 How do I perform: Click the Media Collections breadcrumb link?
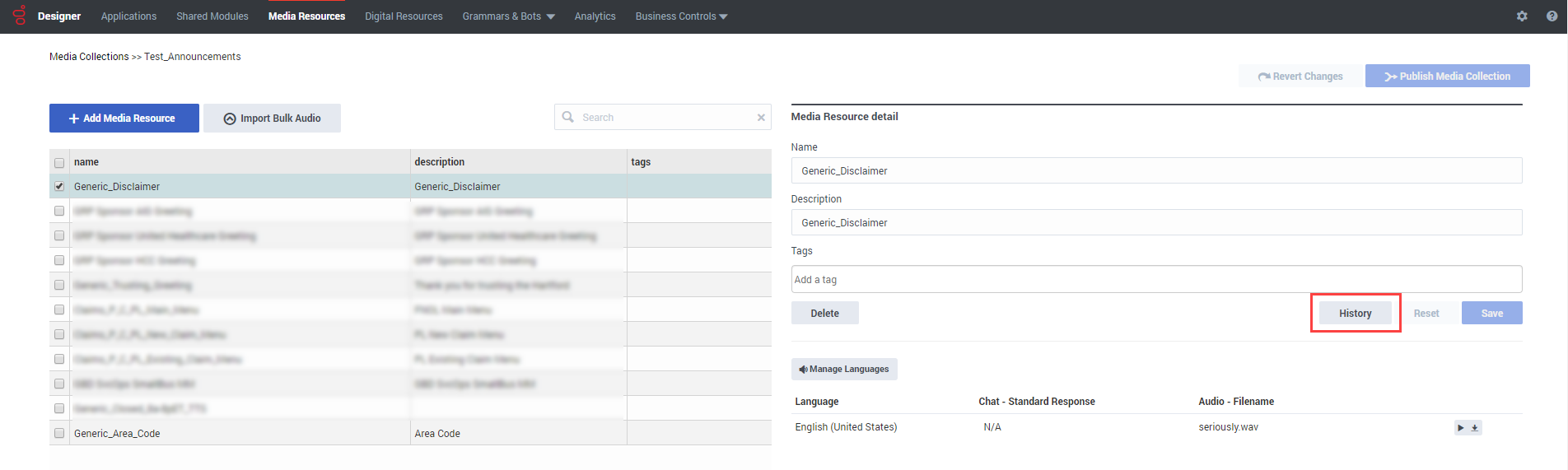[89, 57]
